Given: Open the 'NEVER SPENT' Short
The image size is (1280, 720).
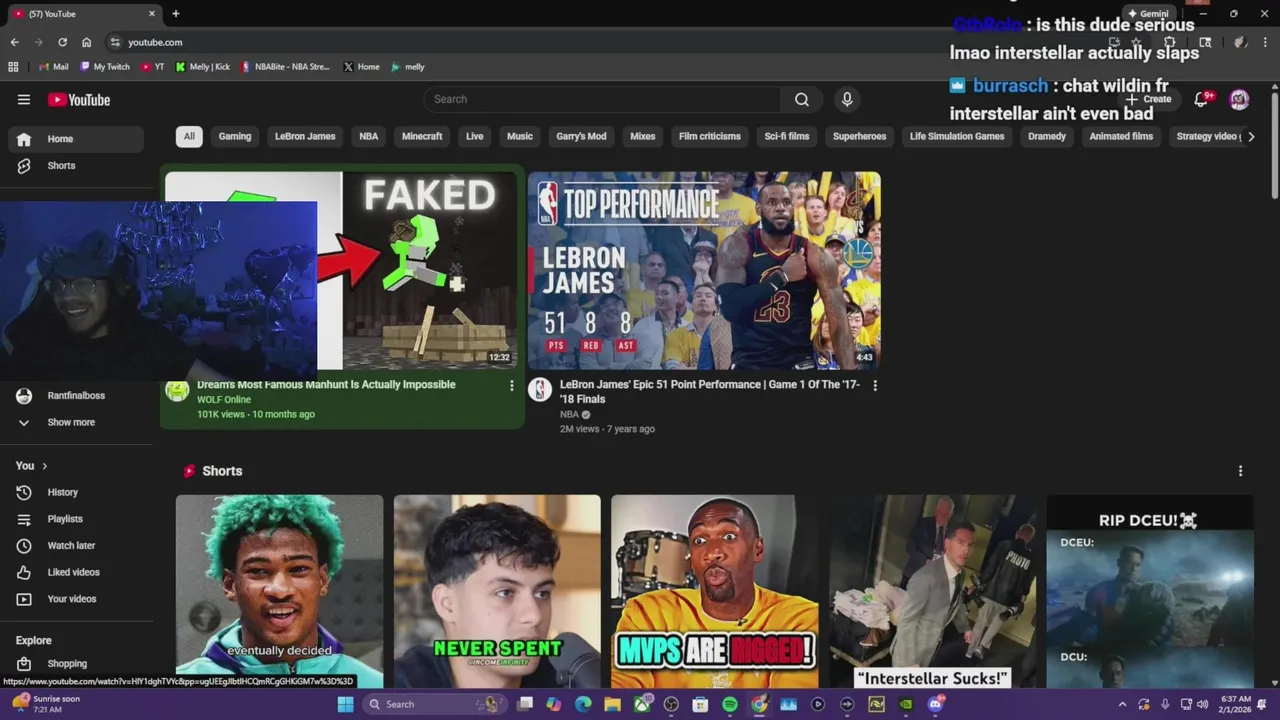Looking at the screenshot, I should pos(497,591).
